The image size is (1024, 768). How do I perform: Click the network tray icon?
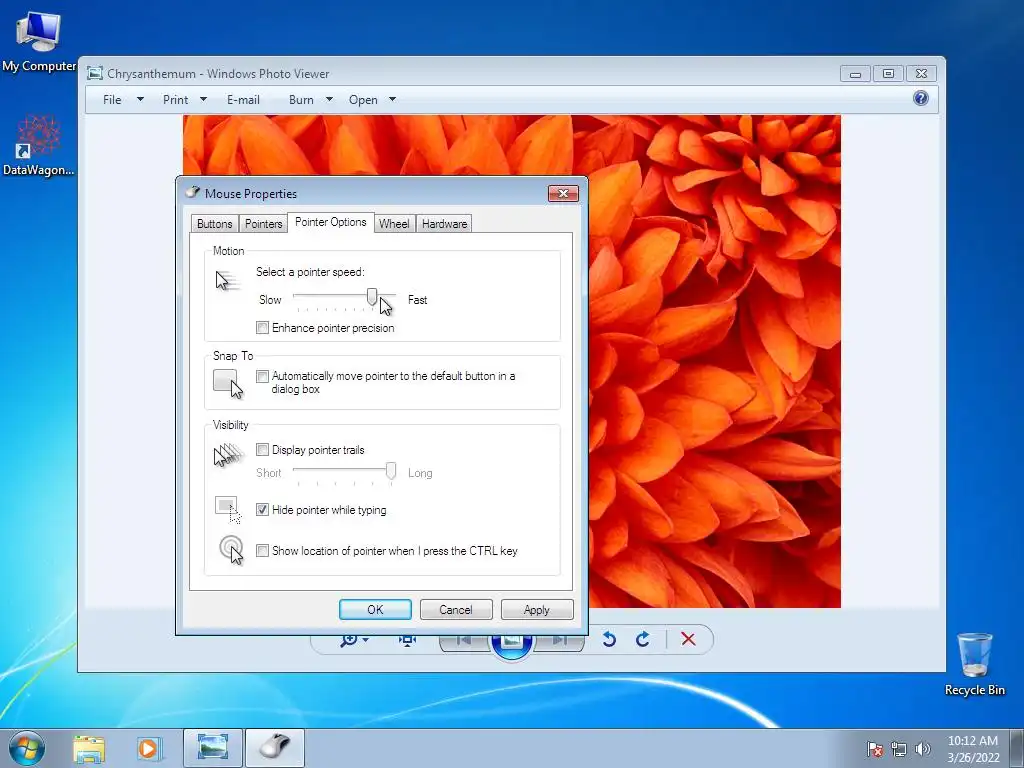pyautogui.click(x=899, y=749)
